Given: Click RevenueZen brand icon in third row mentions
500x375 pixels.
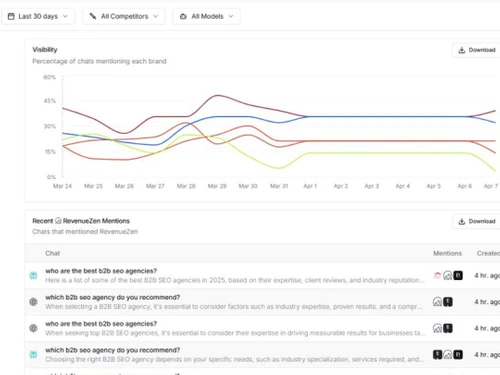Looking at the screenshot, I should coord(437,328).
